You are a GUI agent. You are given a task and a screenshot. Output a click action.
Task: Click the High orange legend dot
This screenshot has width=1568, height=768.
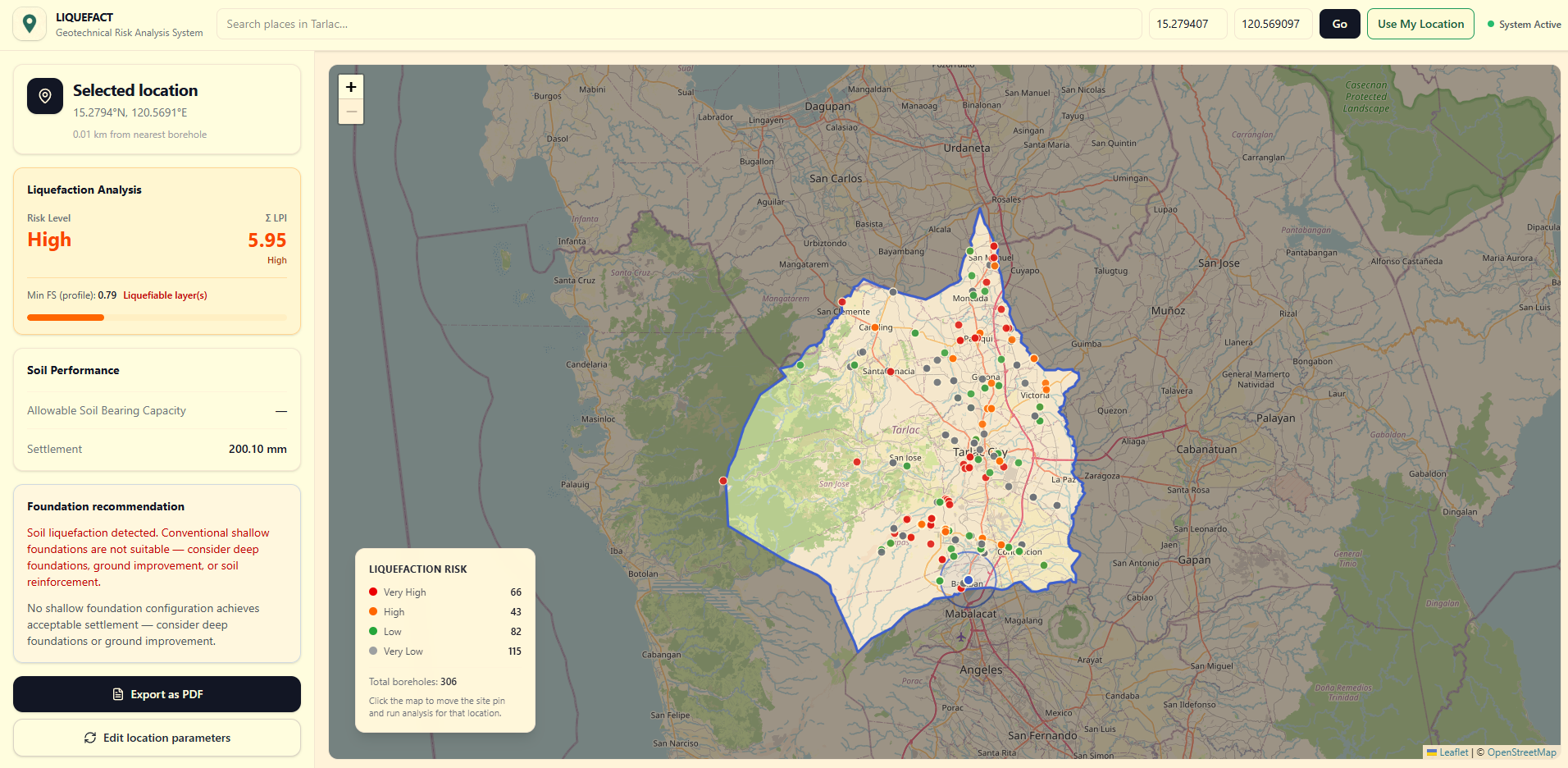point(373,611)
